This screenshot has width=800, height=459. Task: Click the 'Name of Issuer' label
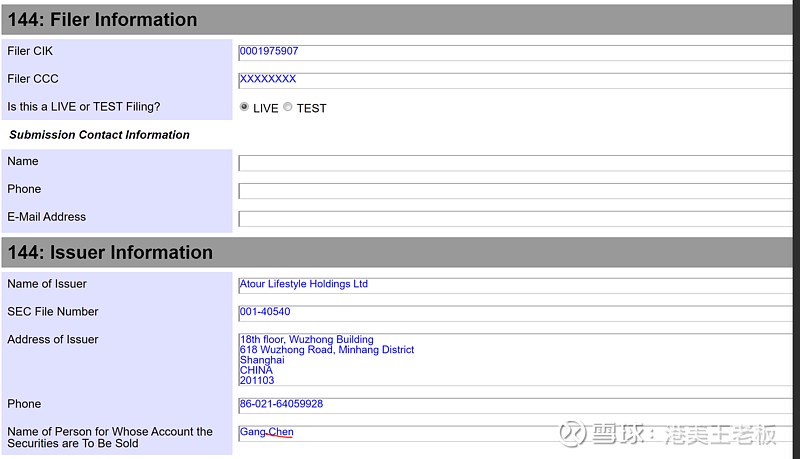pyautogui.click(x=47, y=284)
